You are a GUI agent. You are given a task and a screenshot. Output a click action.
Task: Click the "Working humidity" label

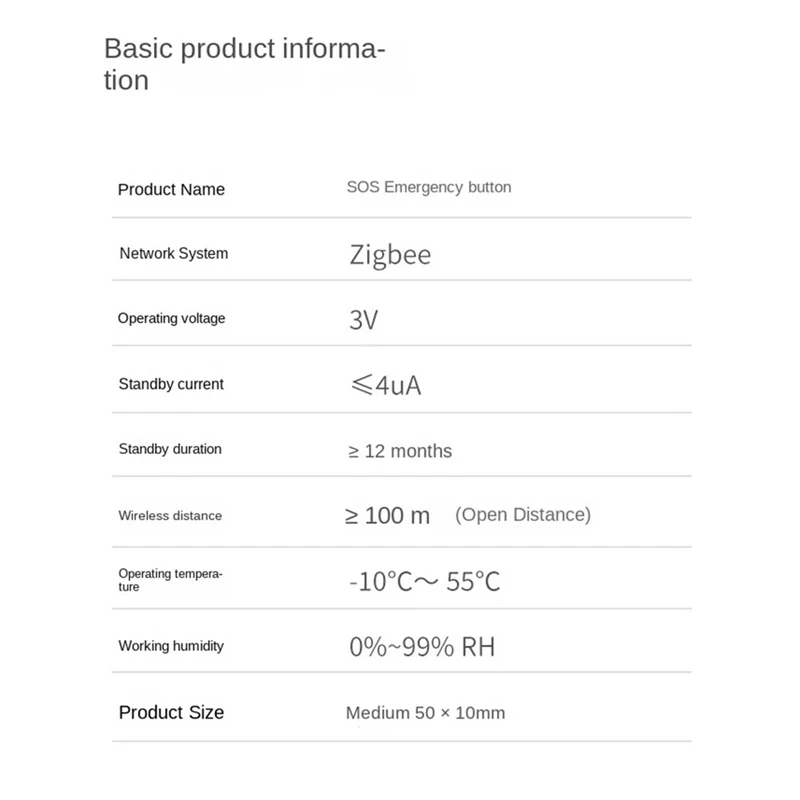(x=171, y=646)
